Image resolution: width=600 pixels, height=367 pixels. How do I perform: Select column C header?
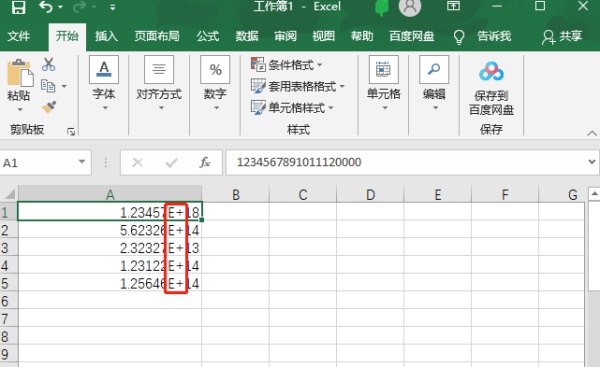point(303,194)
